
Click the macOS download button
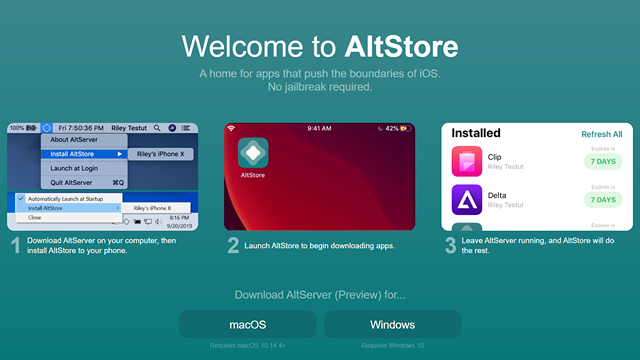tap(247, 324)
